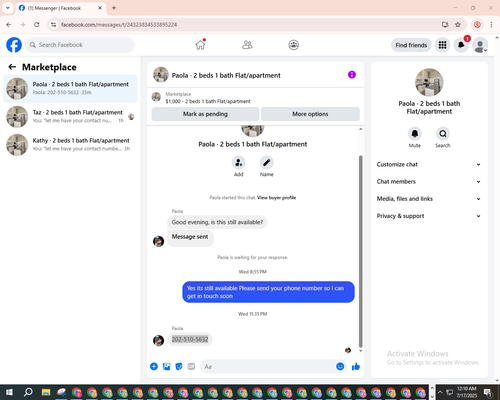Click the browser address bar URL

[119, 25]
